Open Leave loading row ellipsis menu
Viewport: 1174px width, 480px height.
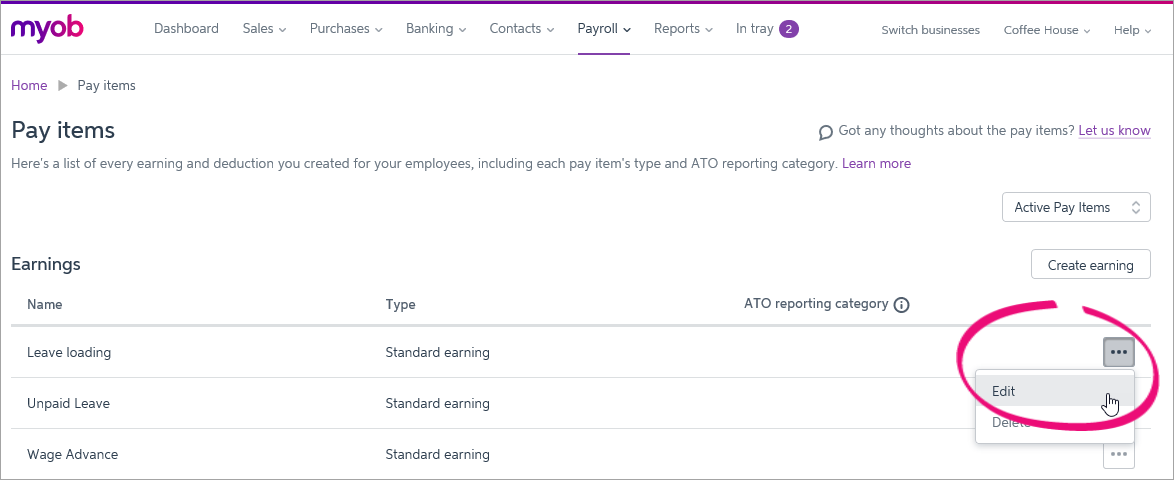tap(1119, 352)
